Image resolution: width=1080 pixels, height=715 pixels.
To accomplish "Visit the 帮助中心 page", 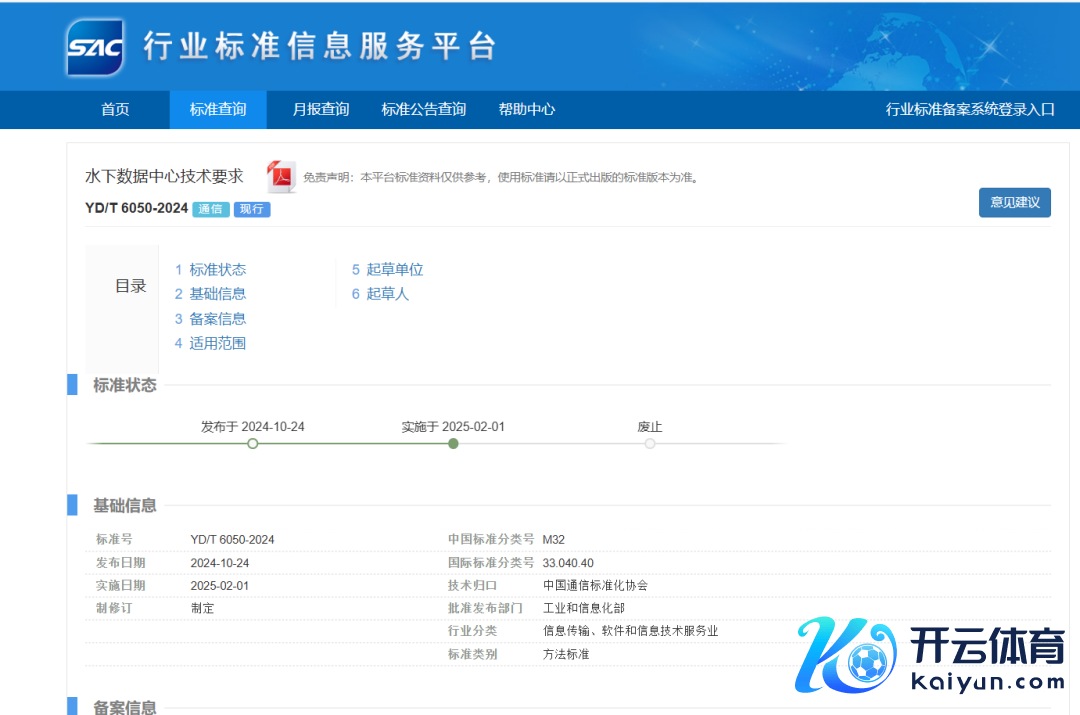I will tap(527, 110).
